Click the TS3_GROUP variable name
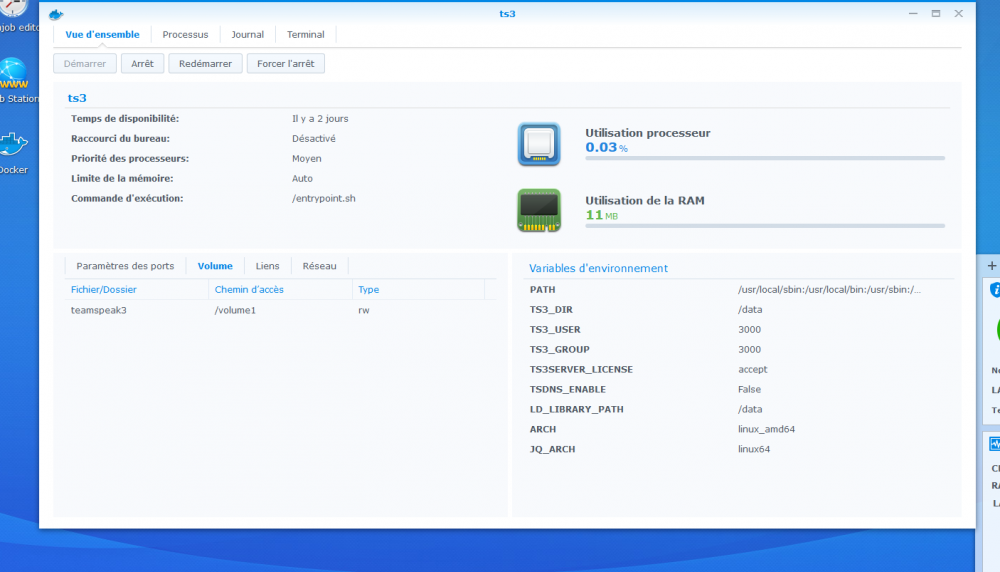 tap(559, 349)
